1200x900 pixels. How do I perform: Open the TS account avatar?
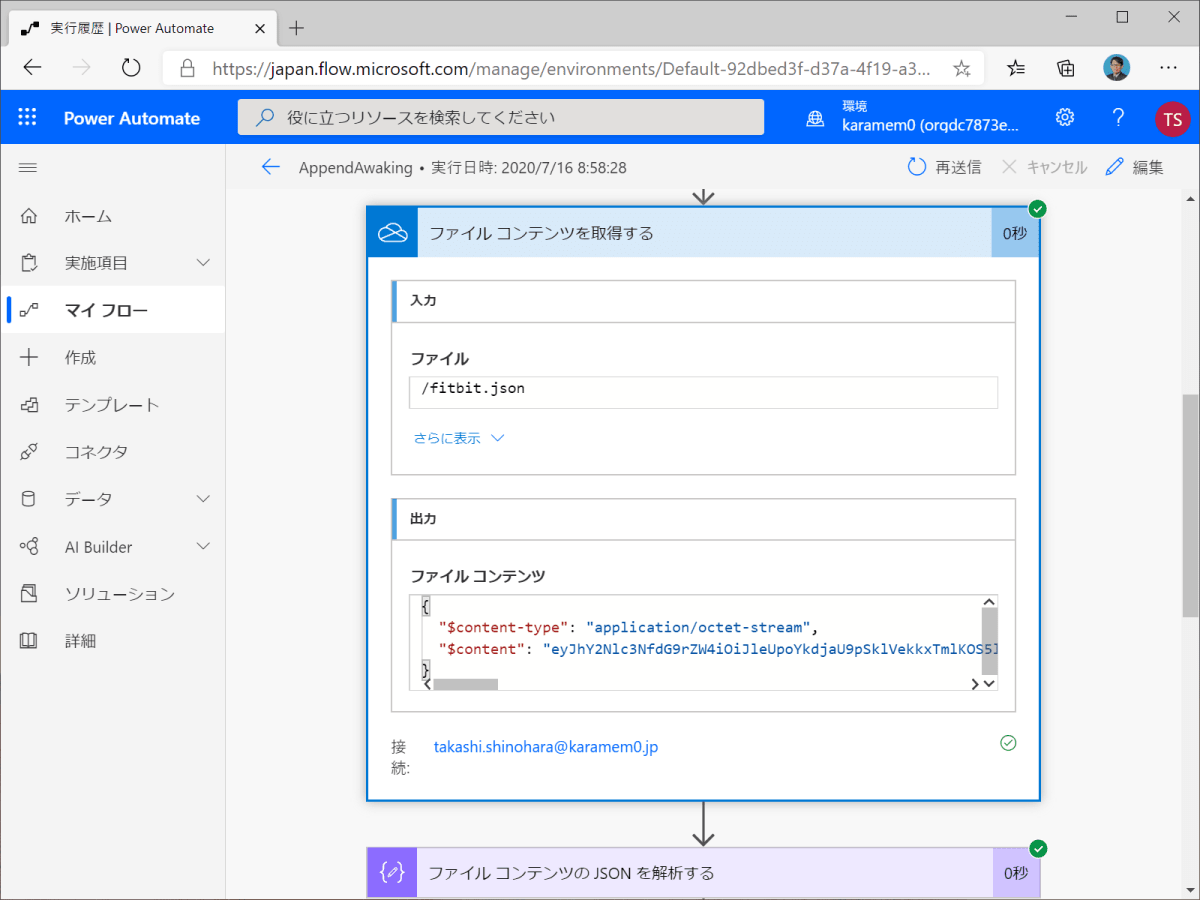pyautogui.click(x=1172, y=119)
